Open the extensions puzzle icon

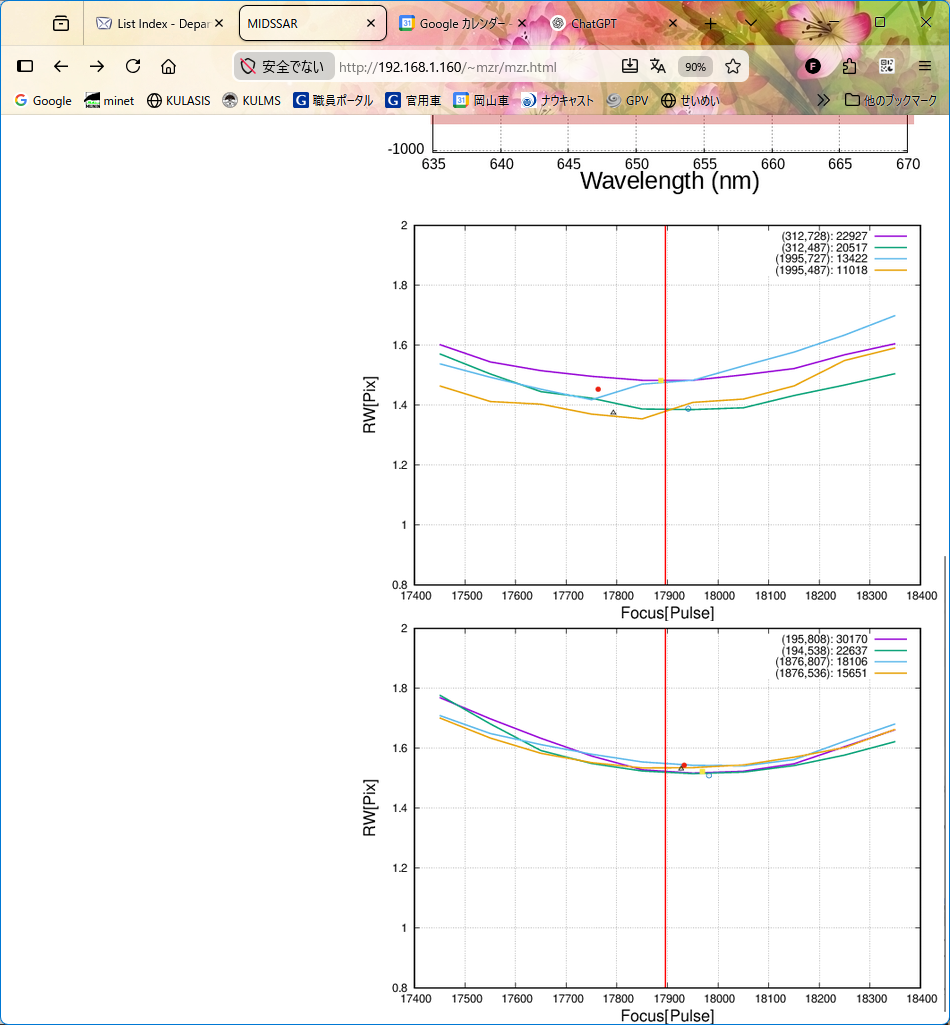[849, 66]
